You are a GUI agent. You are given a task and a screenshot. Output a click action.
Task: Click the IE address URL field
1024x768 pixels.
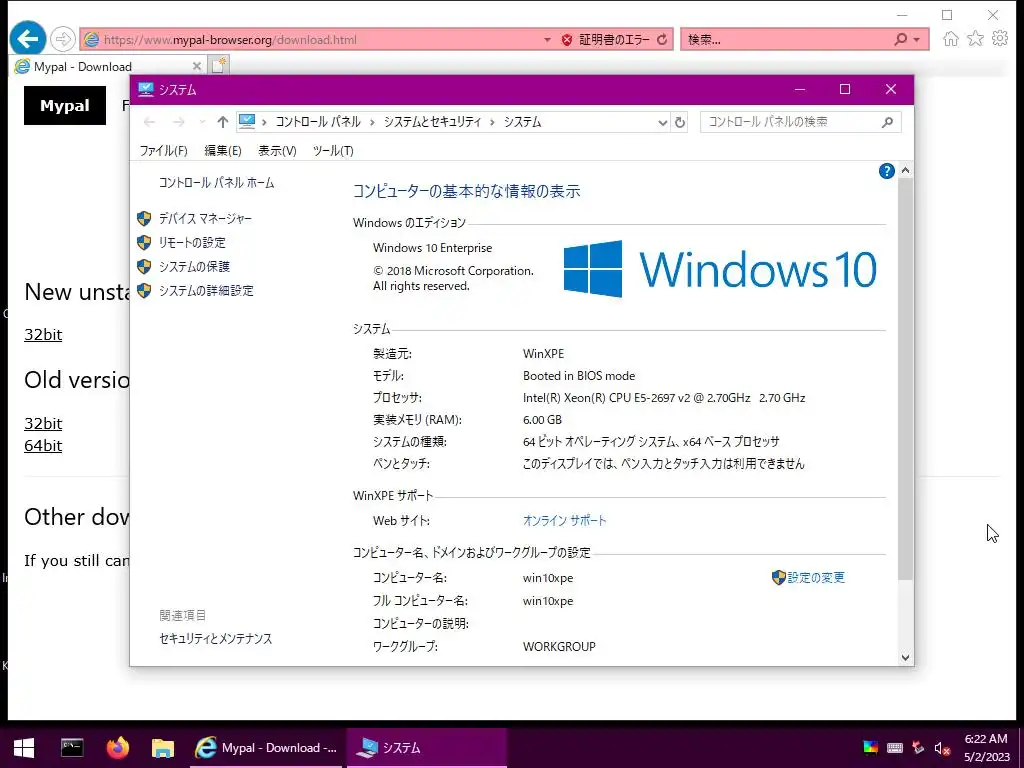pyautogui.click(x=320, y=39)
